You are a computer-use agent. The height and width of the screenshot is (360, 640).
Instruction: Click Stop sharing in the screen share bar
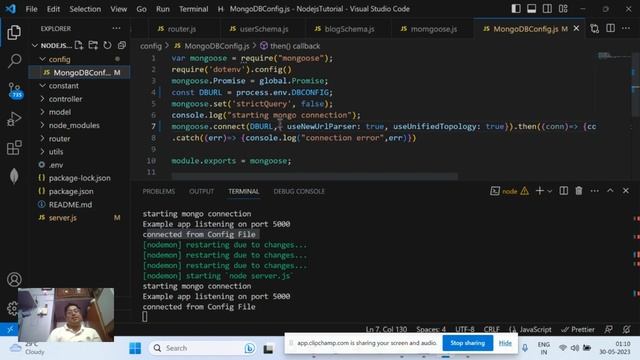tap(468, 343)
